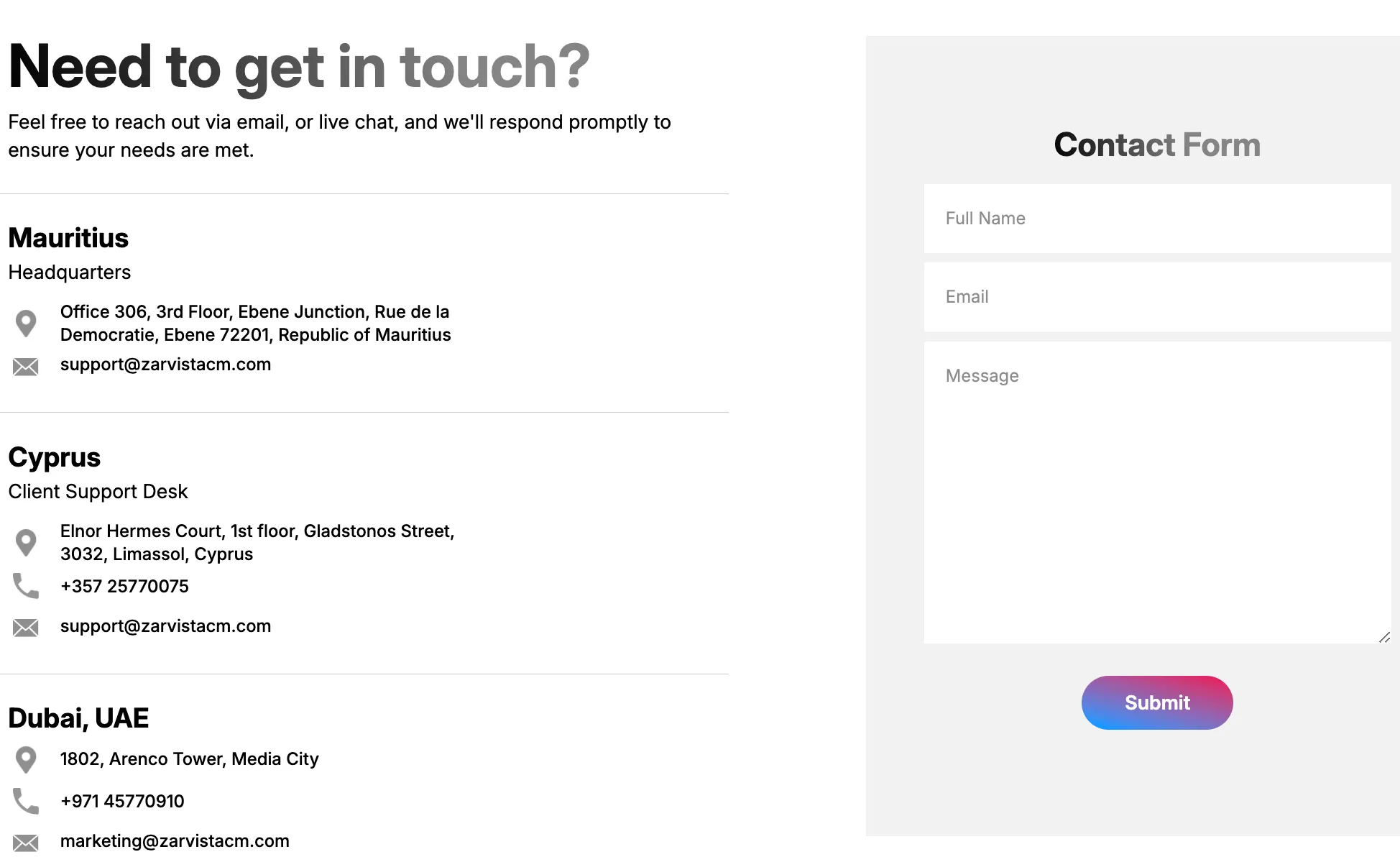Image resolution: width=1400 pixels, height=857 pixels.
Task: Click the Cyprus email envelope icon
Action: coord(26,628)
